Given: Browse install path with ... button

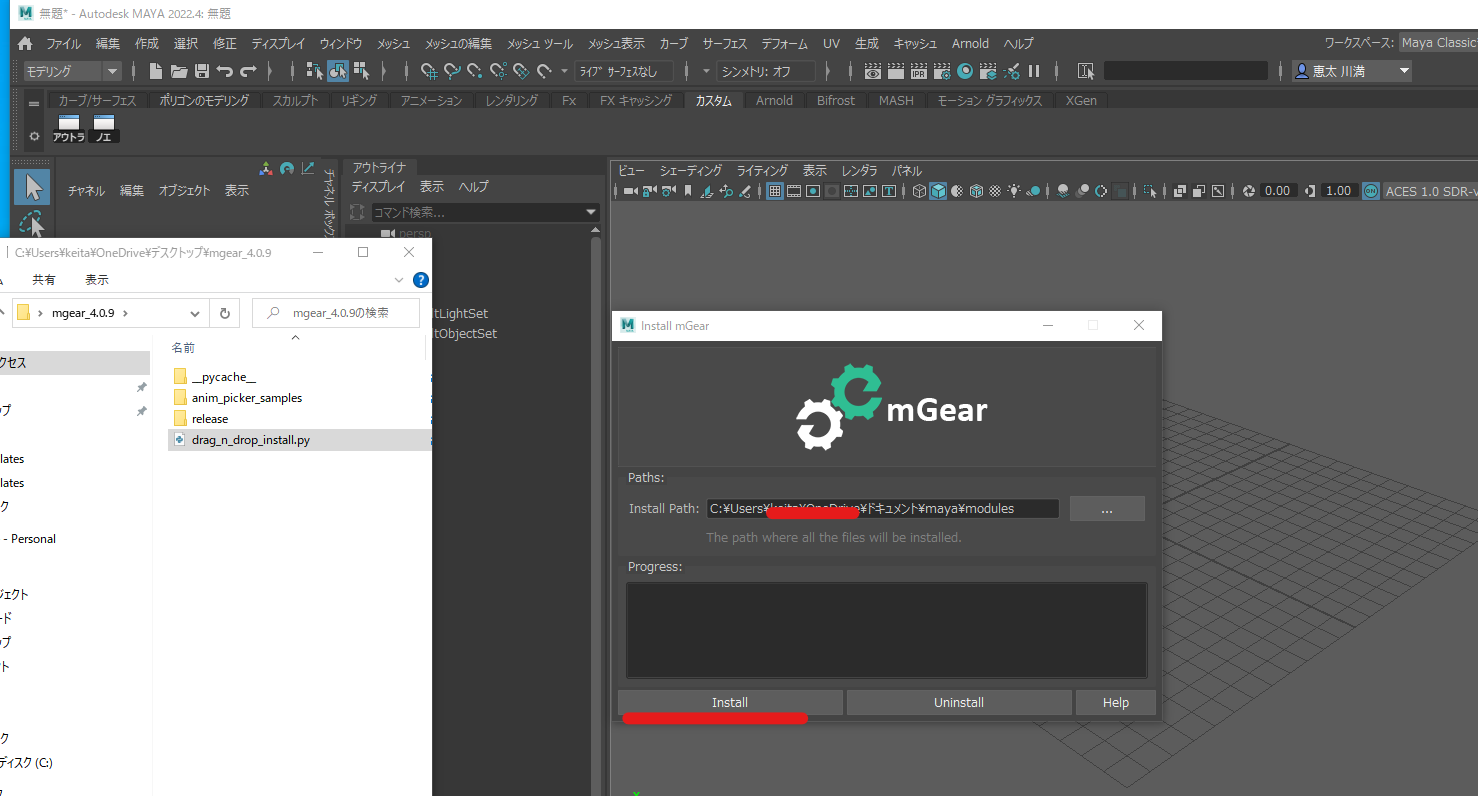Looking at the screenshot, I should point(1107,509).
